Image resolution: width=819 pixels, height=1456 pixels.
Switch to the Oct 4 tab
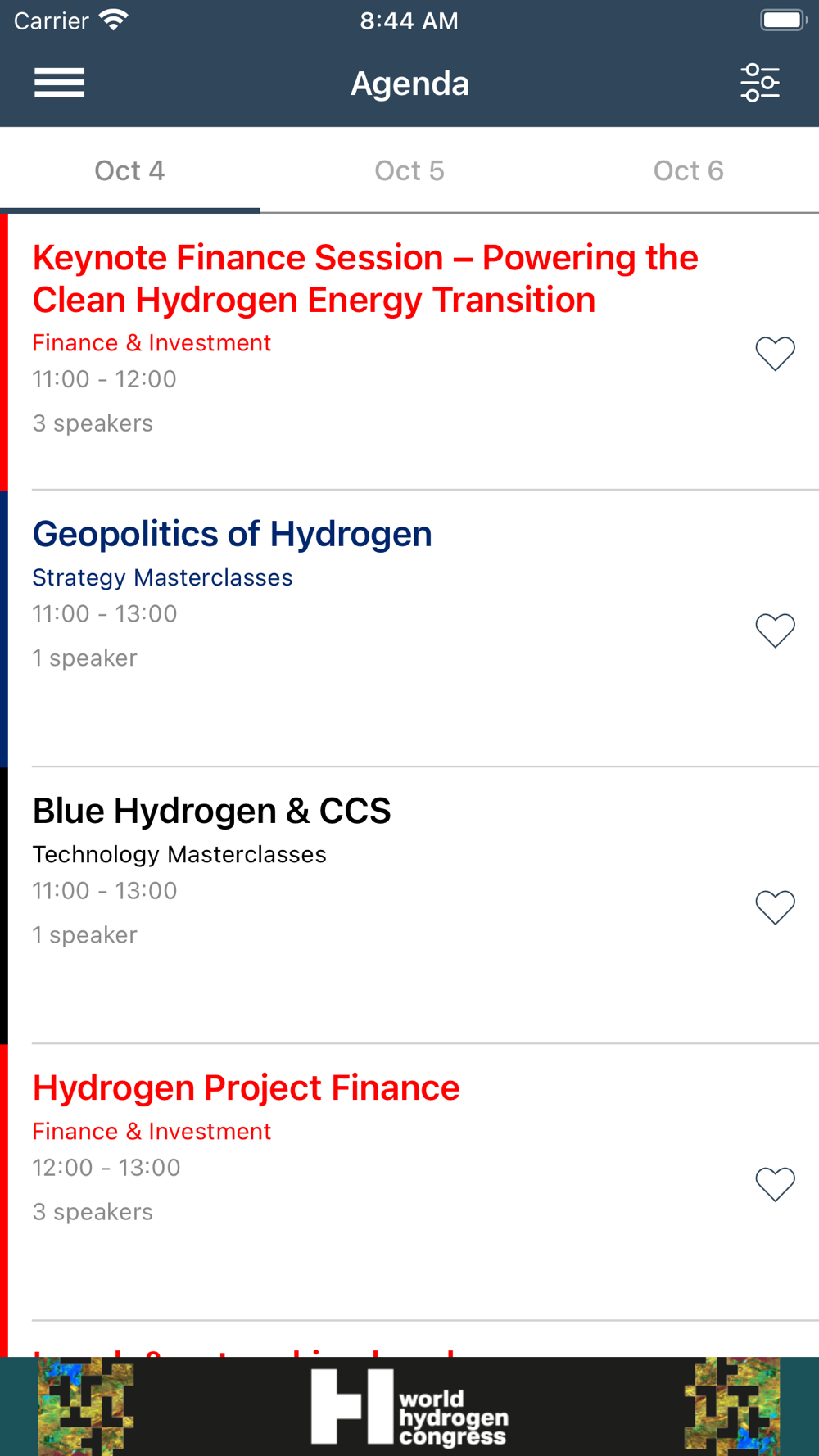(129, 170)
